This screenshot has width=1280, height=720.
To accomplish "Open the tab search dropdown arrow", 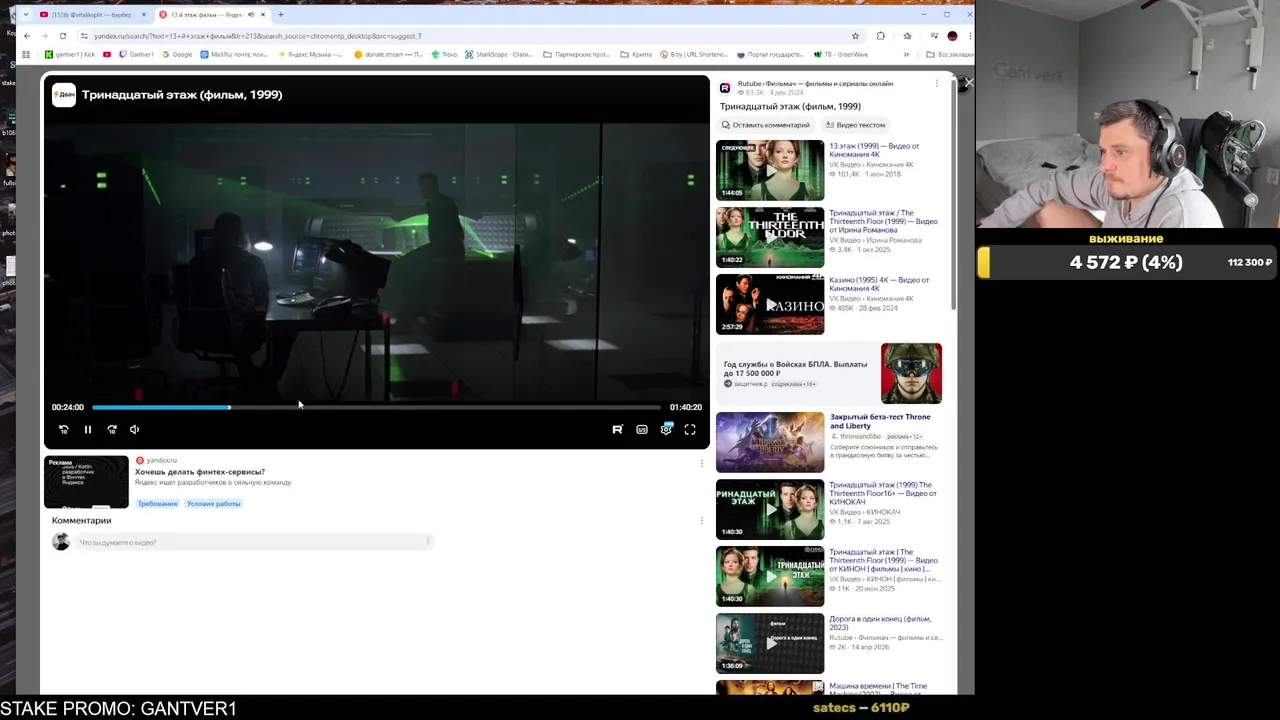I will 26,15.
